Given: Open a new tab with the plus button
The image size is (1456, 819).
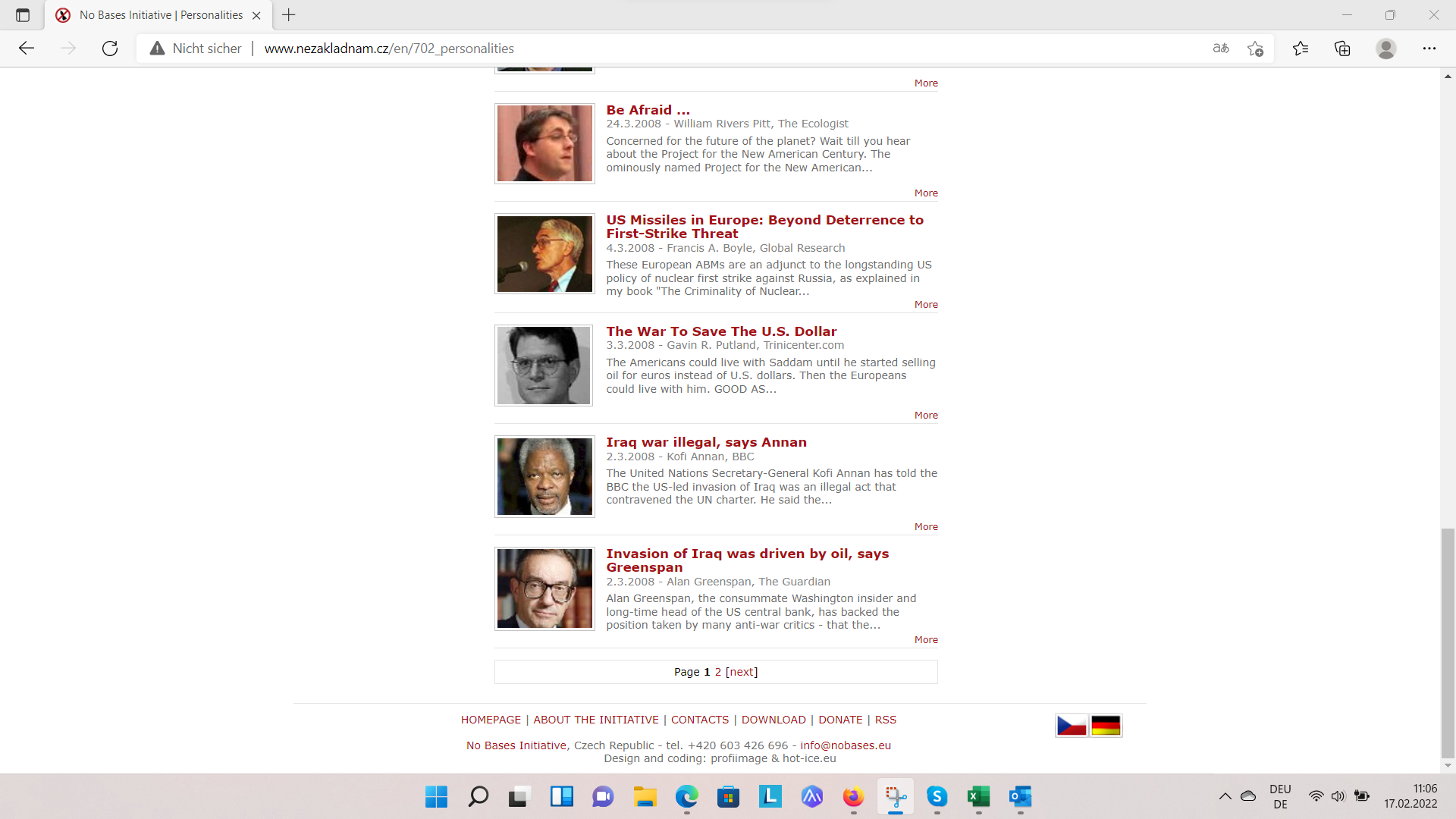Looking at the screenshot, I should click(x=289, y=15).
